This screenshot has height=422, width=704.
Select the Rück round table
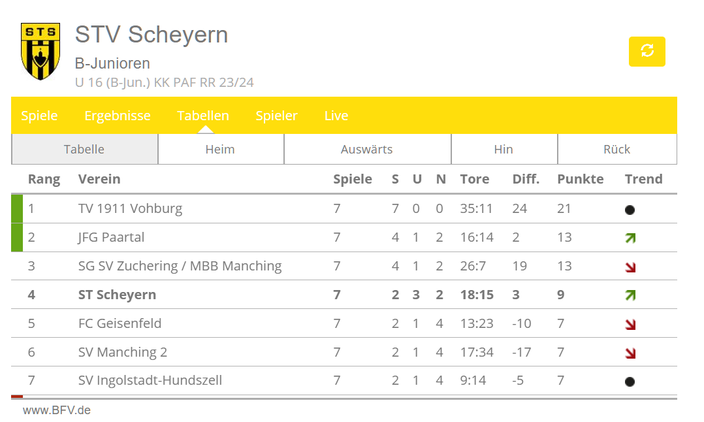point(617,149)
